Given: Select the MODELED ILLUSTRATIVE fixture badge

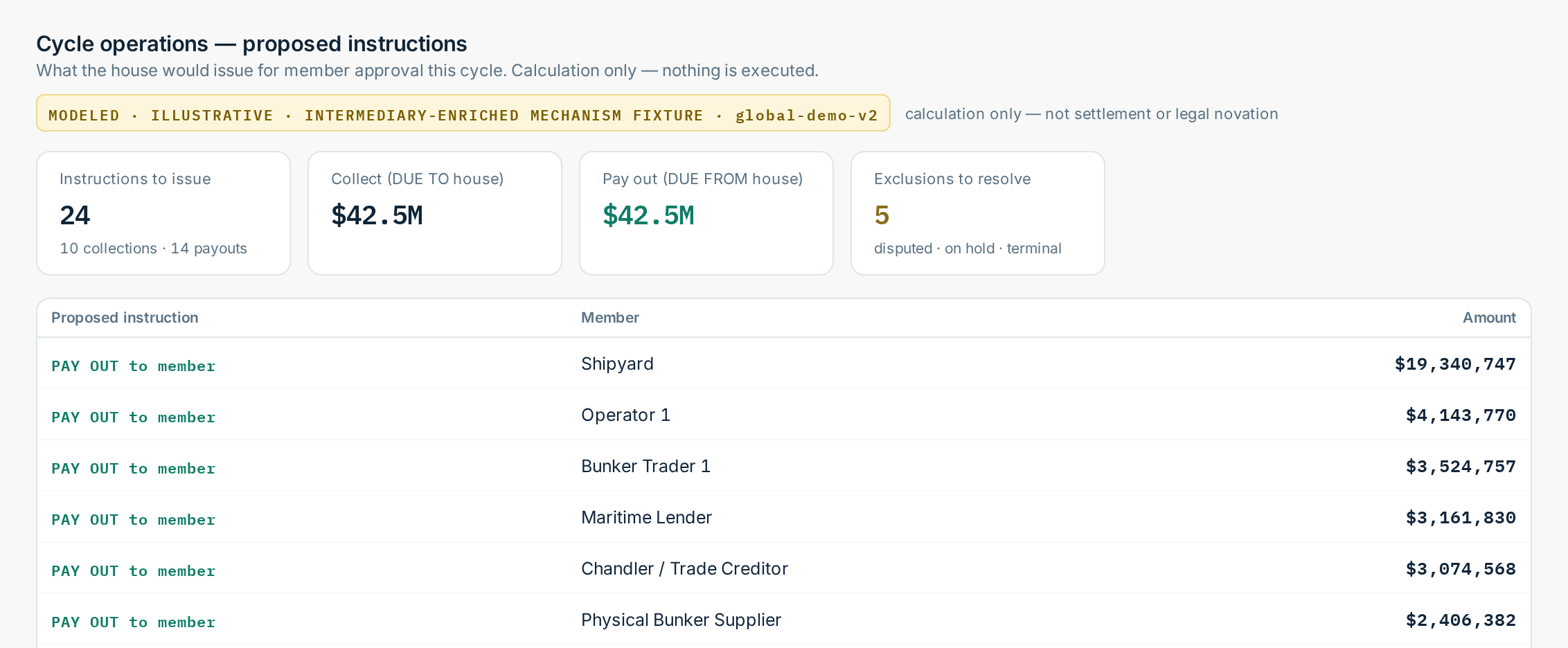Looking at the screenshot, I should click(x=463, y=114).
